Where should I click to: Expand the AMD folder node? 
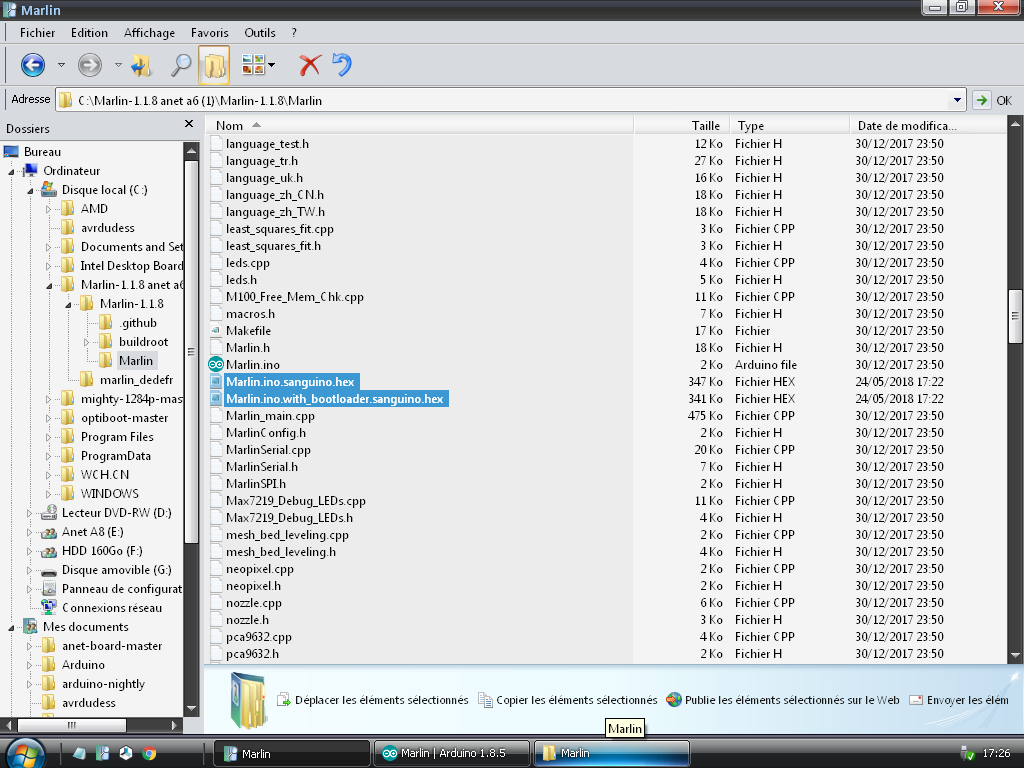click(x=48, y=209)
